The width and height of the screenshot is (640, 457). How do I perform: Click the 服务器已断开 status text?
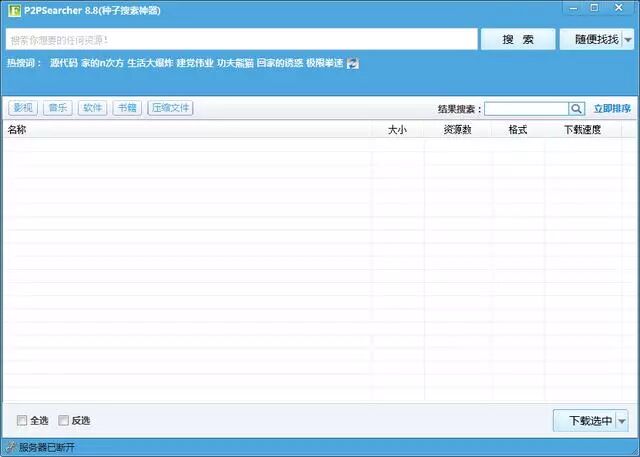click(x=47, y=447)
